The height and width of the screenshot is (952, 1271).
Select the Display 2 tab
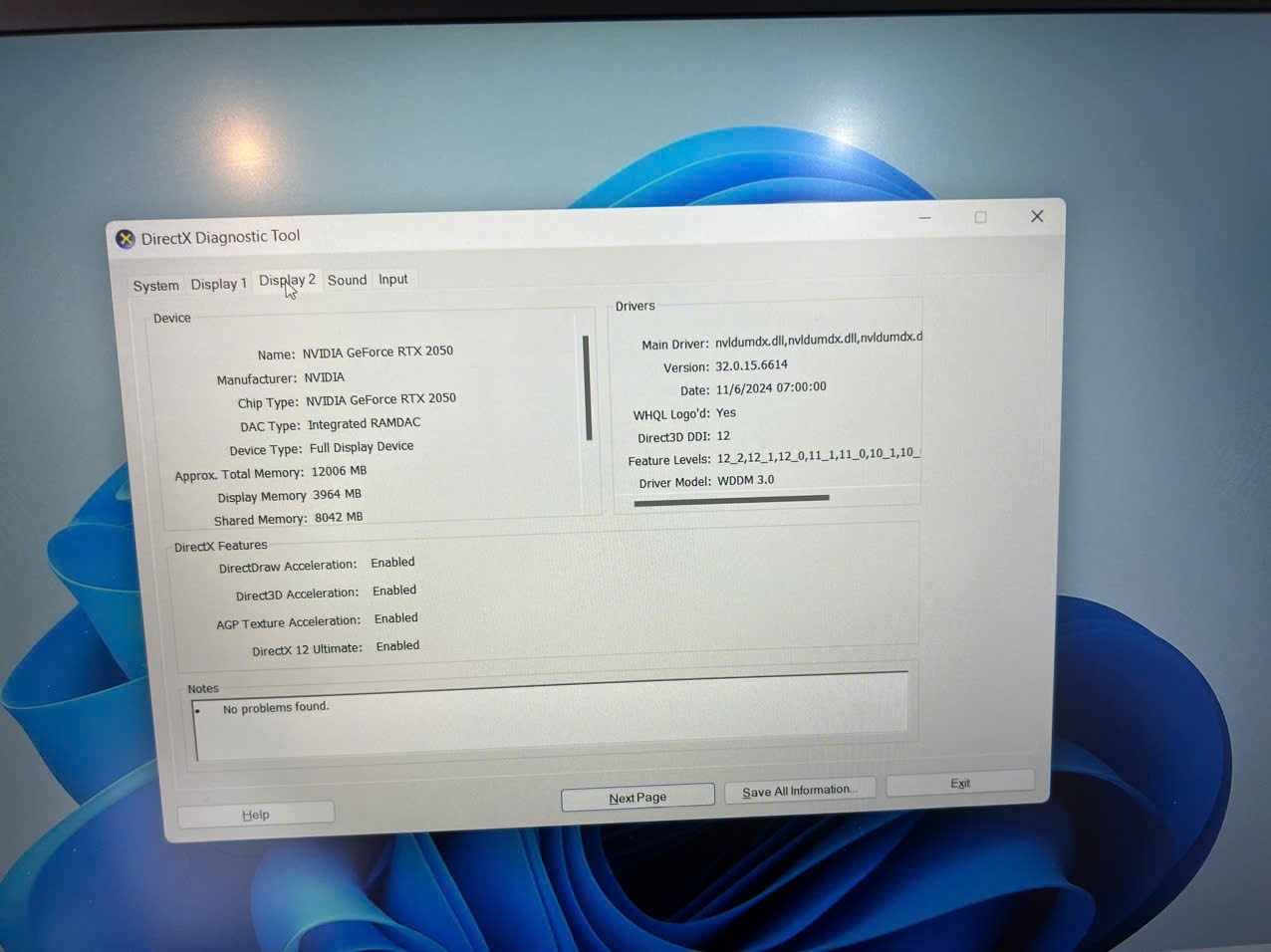point(287,281)
